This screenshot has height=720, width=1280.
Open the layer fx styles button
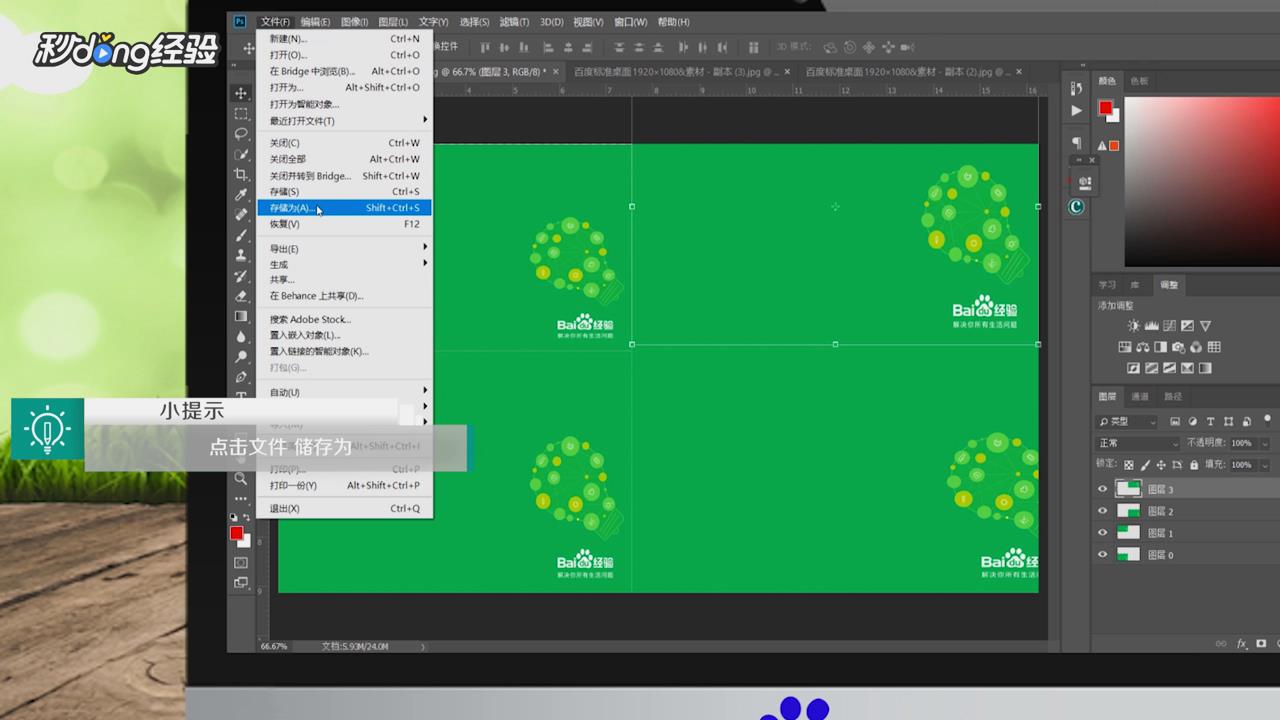[1243, 643]
